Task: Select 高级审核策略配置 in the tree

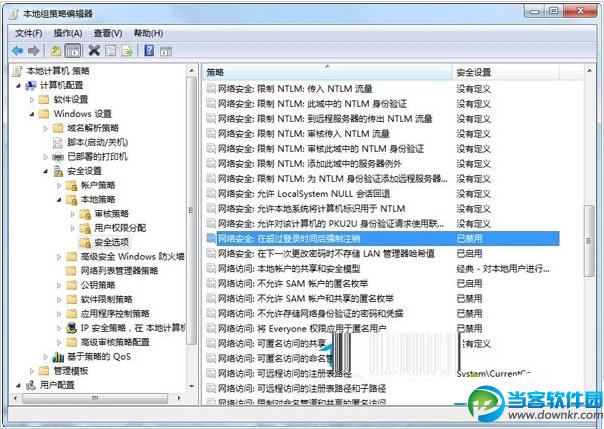Action: pyautogui.click(x=115, y=342)
